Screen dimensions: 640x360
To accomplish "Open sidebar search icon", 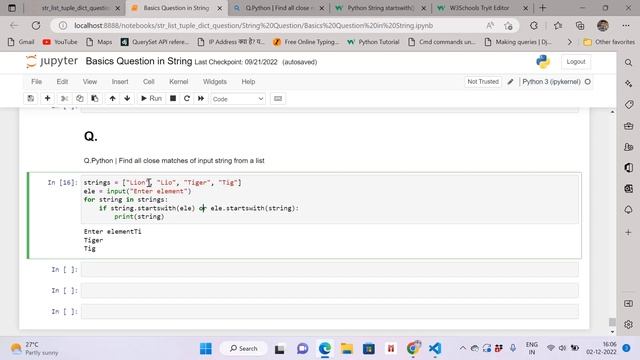I will click(x=629, y=62).
